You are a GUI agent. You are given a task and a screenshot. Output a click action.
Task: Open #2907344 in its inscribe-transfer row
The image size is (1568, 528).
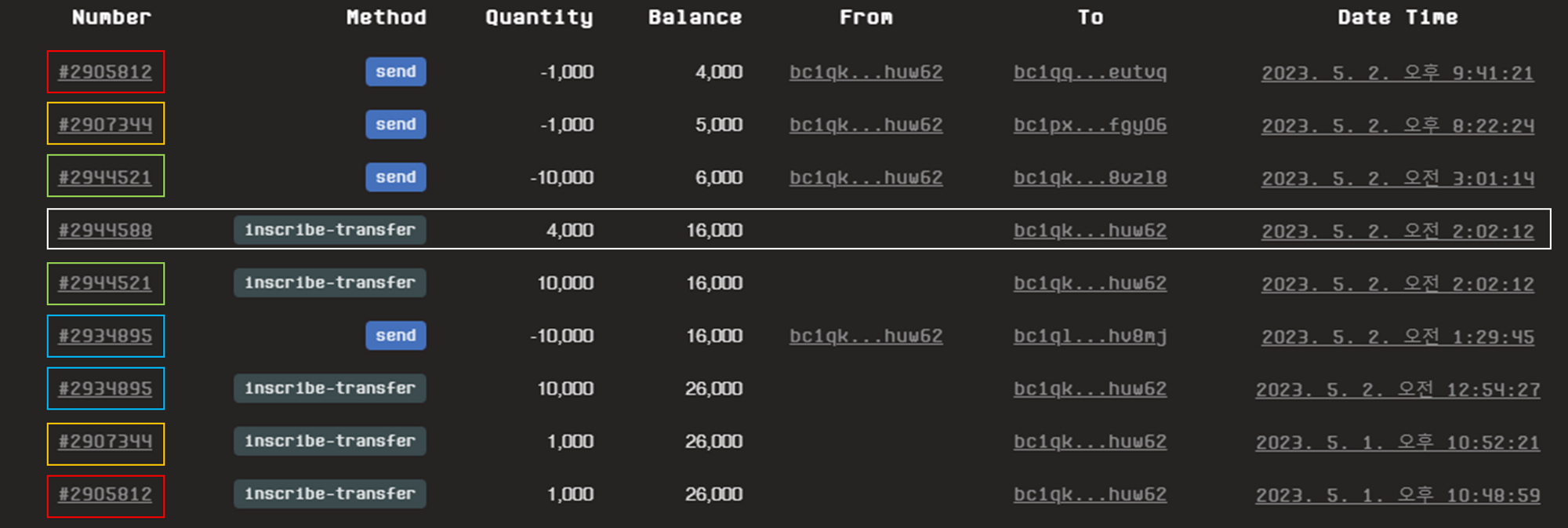pos(105,442)
